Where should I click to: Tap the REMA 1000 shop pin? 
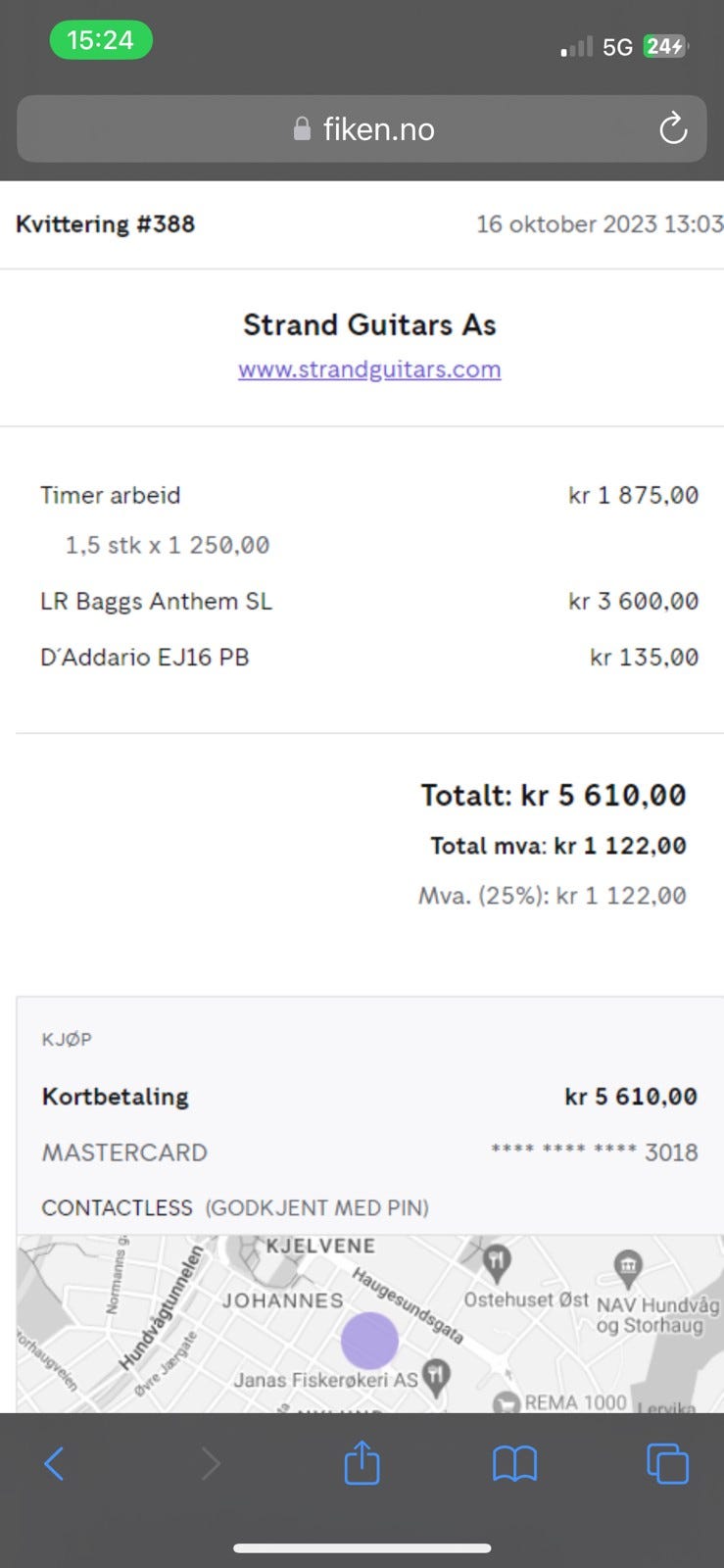(506, 1403)
